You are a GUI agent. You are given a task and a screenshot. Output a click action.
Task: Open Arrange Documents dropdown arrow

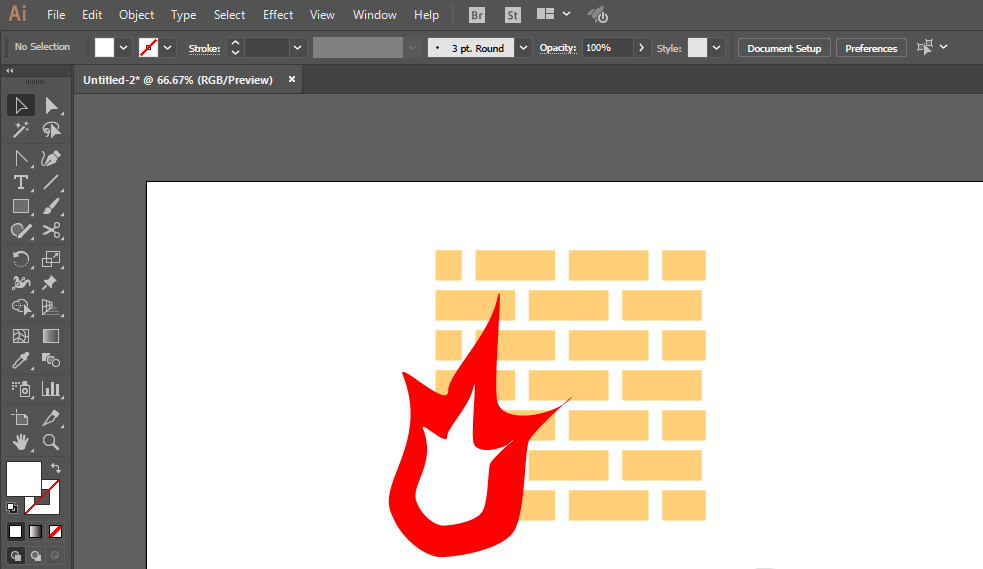[567, 14]
